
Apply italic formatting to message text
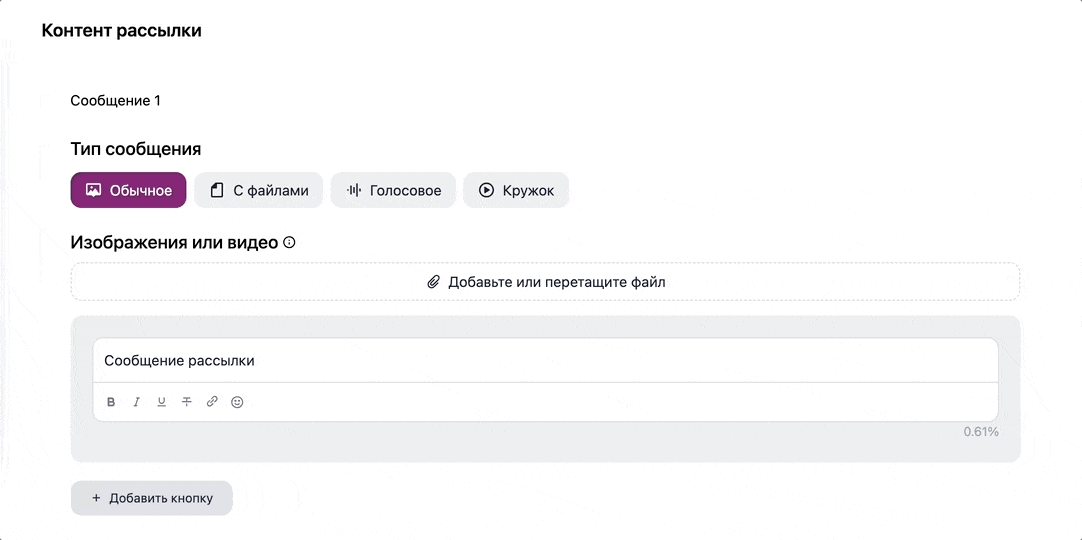click(137, 402)
